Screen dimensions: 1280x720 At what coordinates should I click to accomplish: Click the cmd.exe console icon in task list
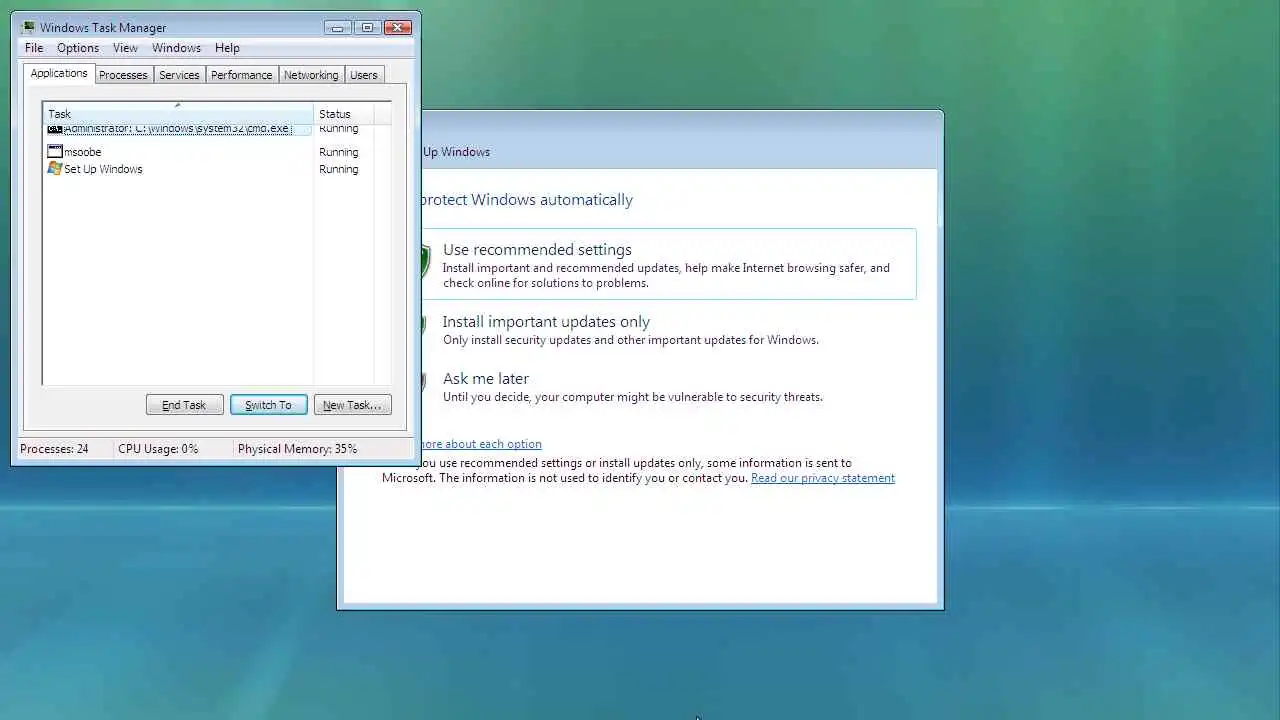coord(55,129)
